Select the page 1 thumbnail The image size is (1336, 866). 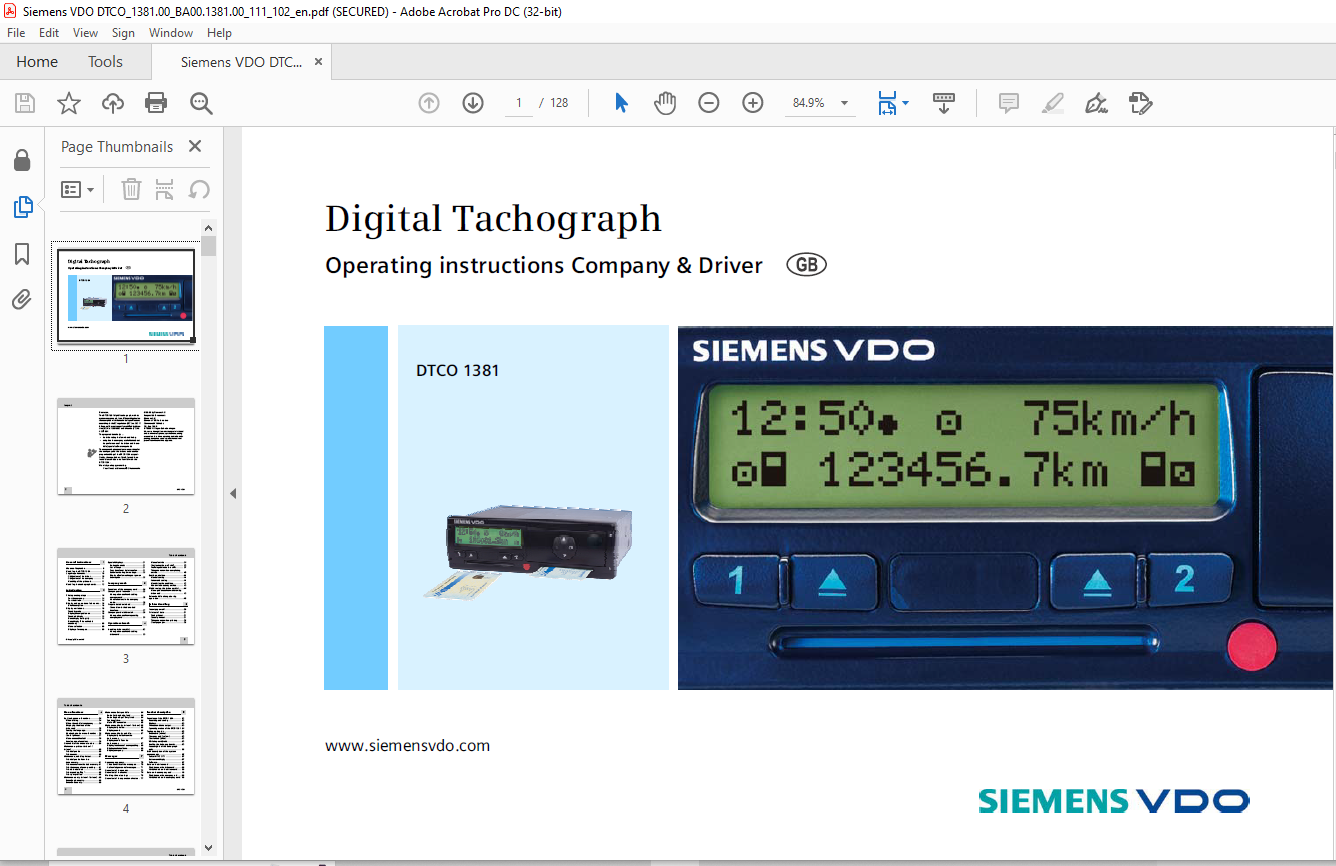[x=126, y=295]
